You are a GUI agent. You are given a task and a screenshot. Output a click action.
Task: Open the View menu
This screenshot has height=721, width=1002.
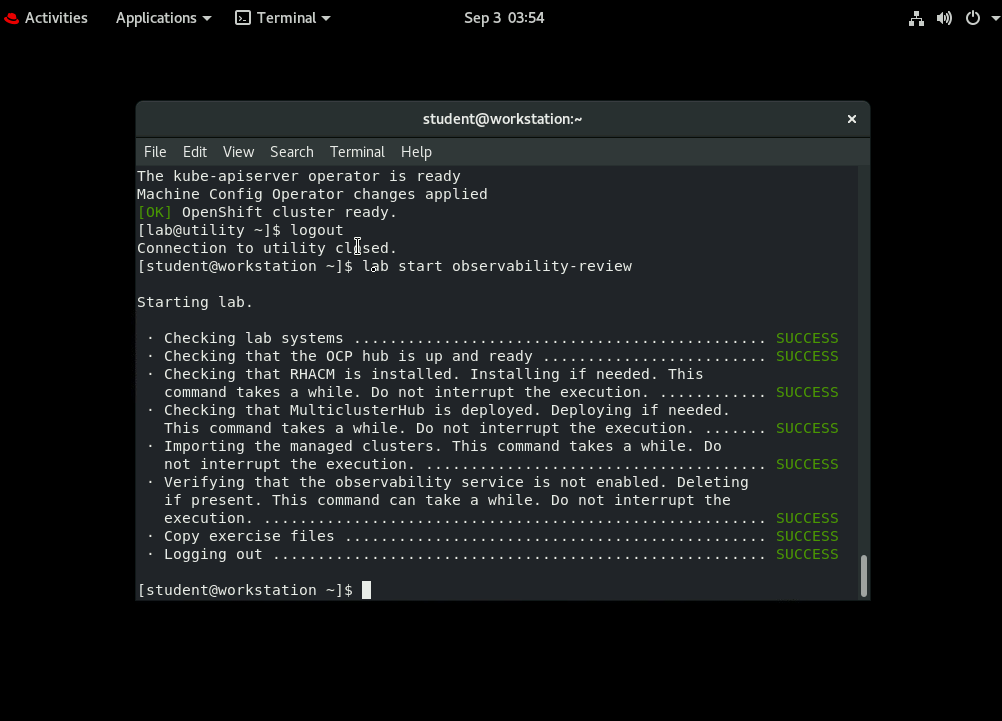point(238,152)
